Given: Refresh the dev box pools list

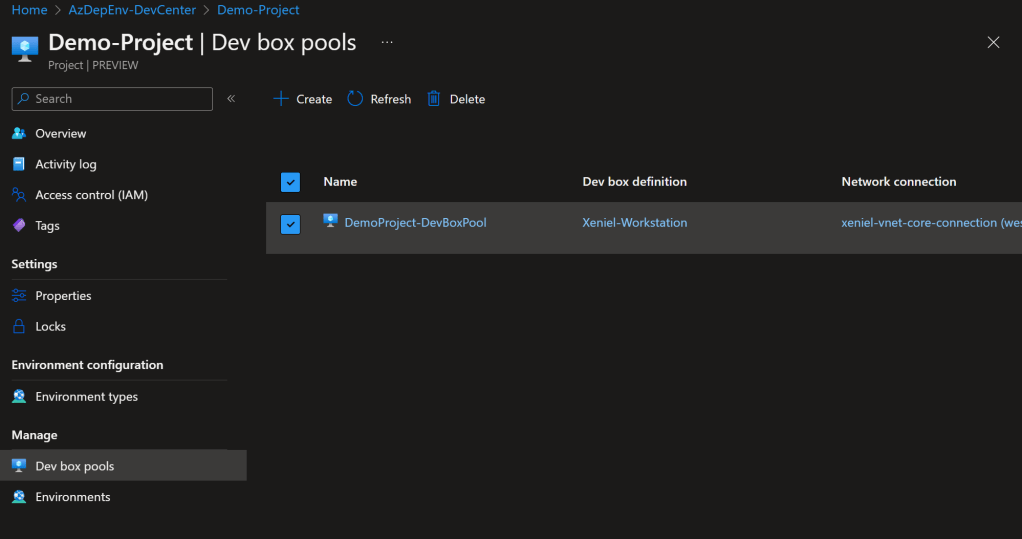Looking at the screenshot, I should [x=379, y=99].
